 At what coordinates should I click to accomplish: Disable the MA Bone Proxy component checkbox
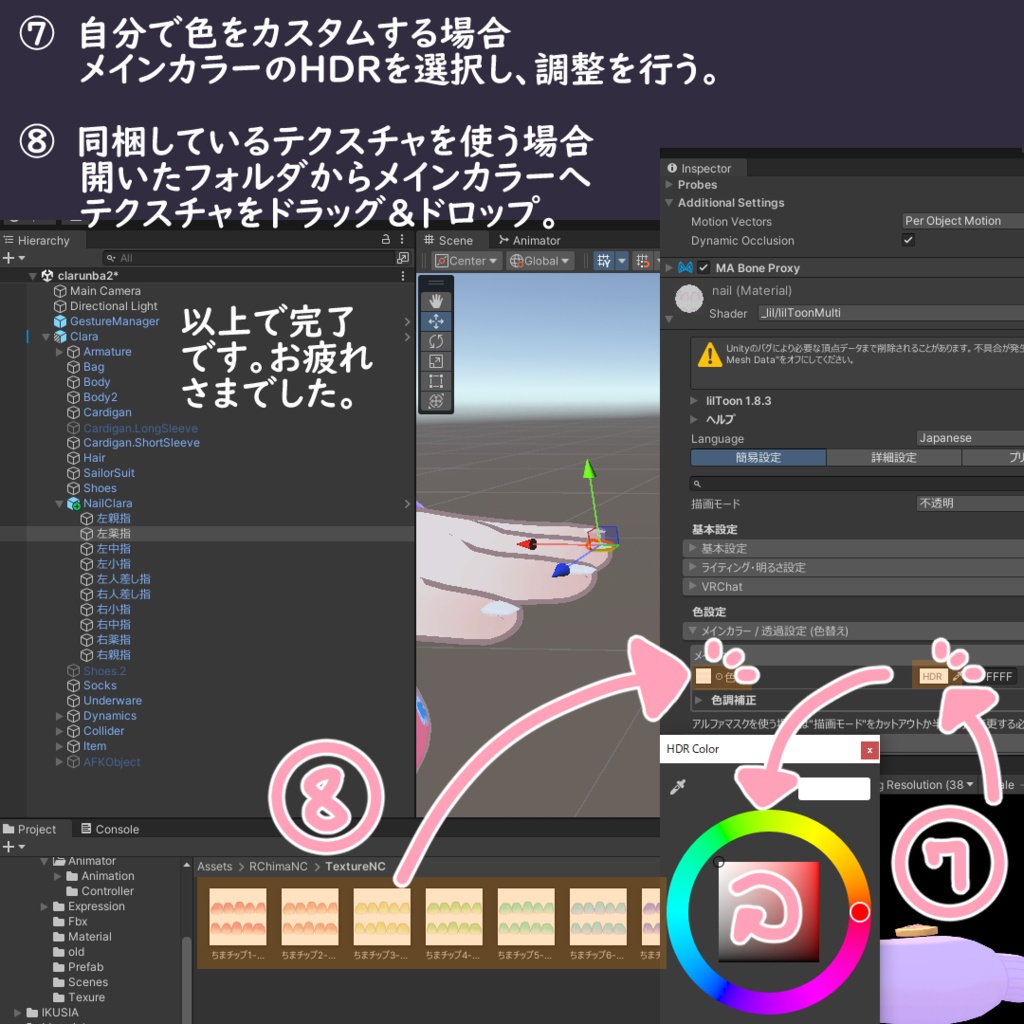coord(704,268)
